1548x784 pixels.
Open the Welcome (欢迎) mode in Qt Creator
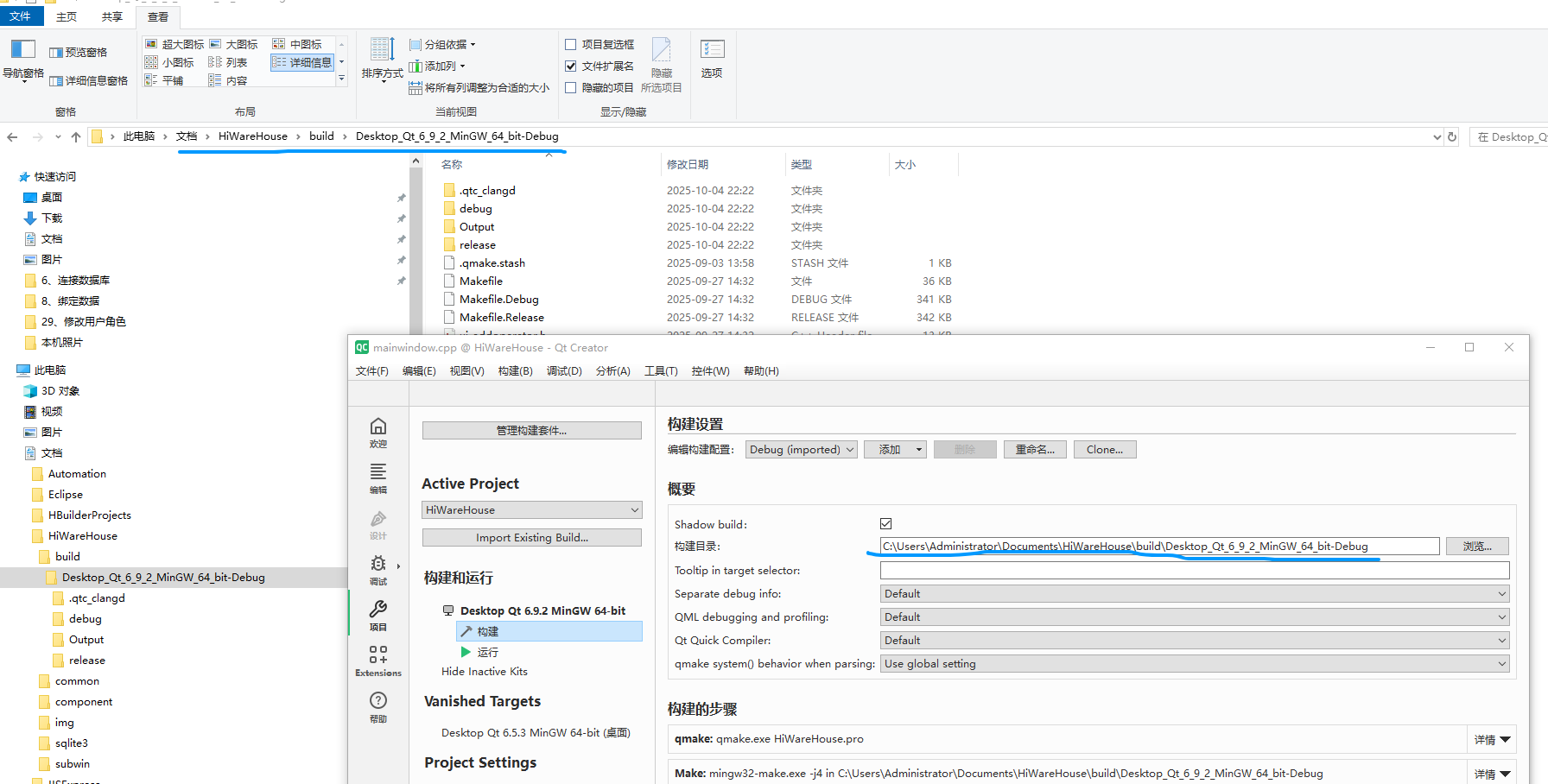tap(378, 433)
